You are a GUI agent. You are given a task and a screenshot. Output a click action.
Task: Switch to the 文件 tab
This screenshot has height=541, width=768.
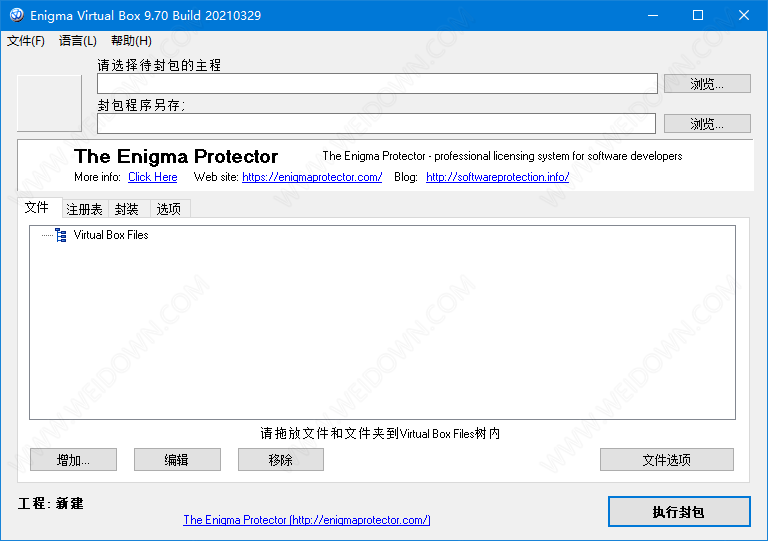40,208
